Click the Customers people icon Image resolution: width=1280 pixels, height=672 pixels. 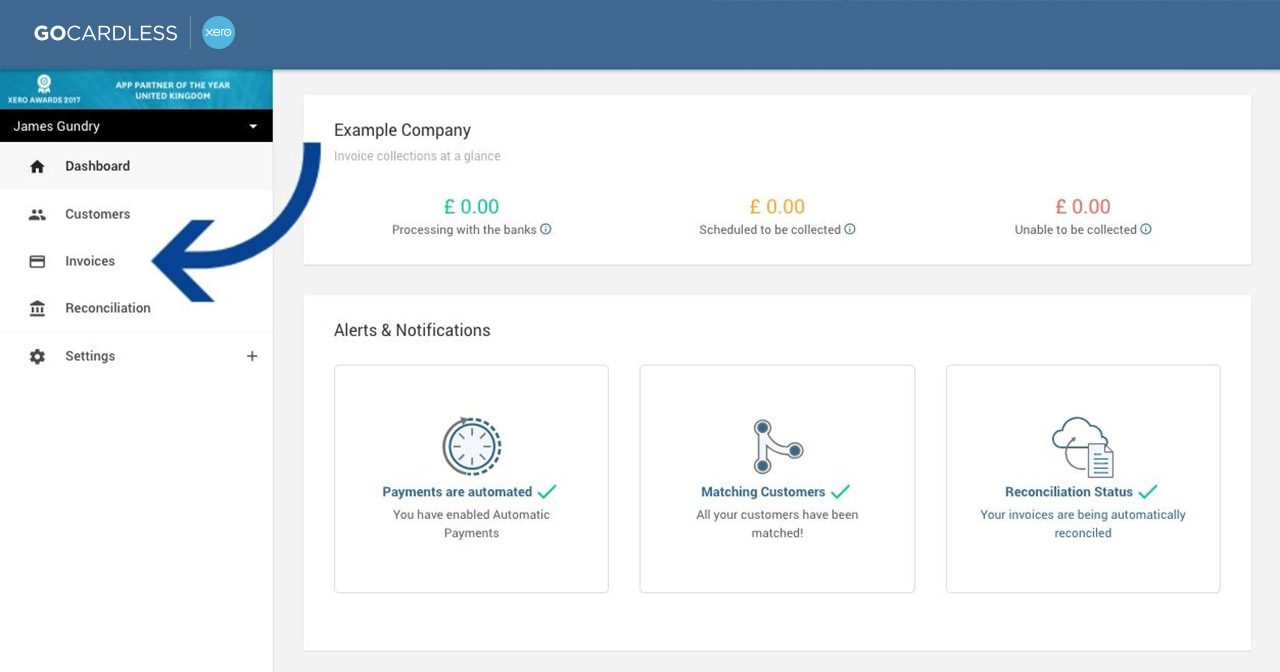tap(37, 214)
